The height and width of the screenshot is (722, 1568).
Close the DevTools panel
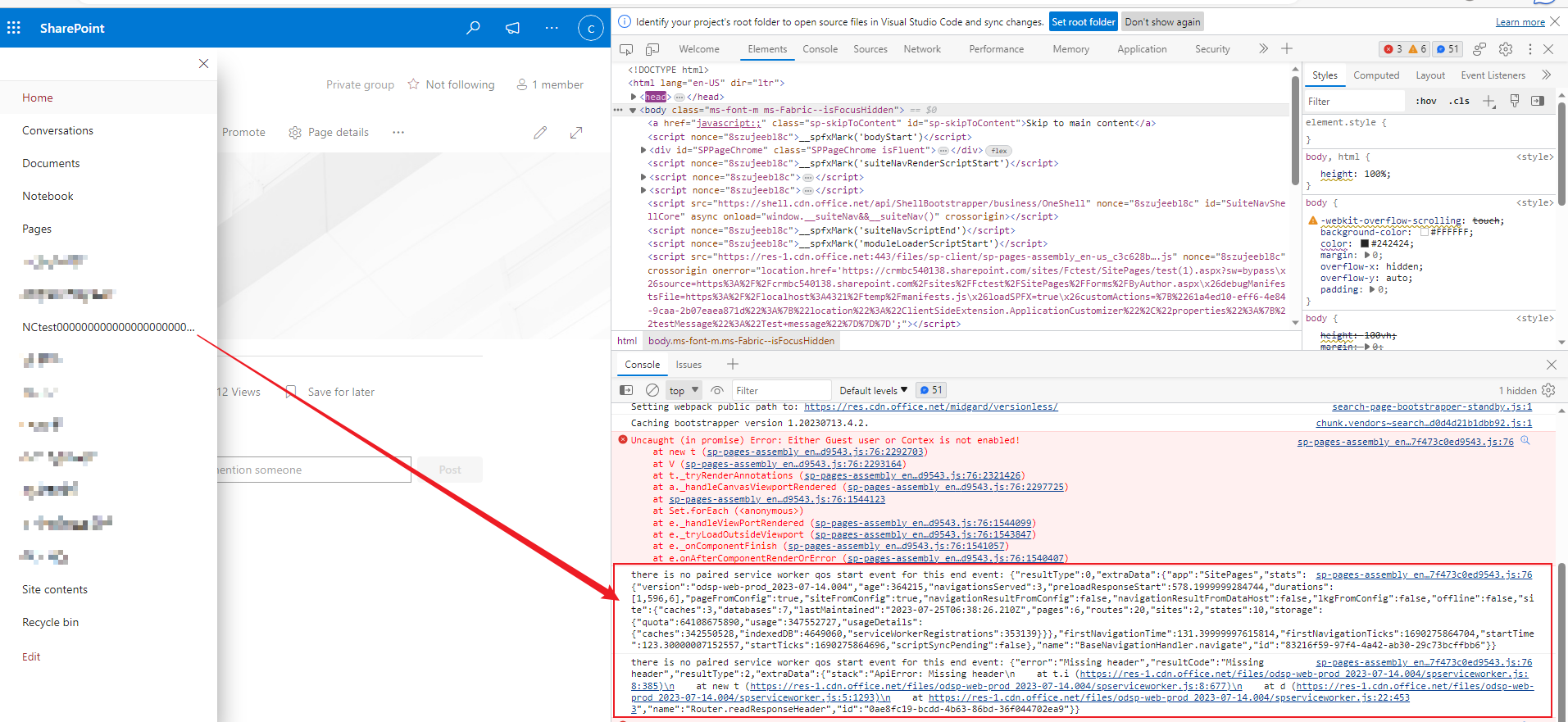pyautogui.click(x=1548, y=49)
